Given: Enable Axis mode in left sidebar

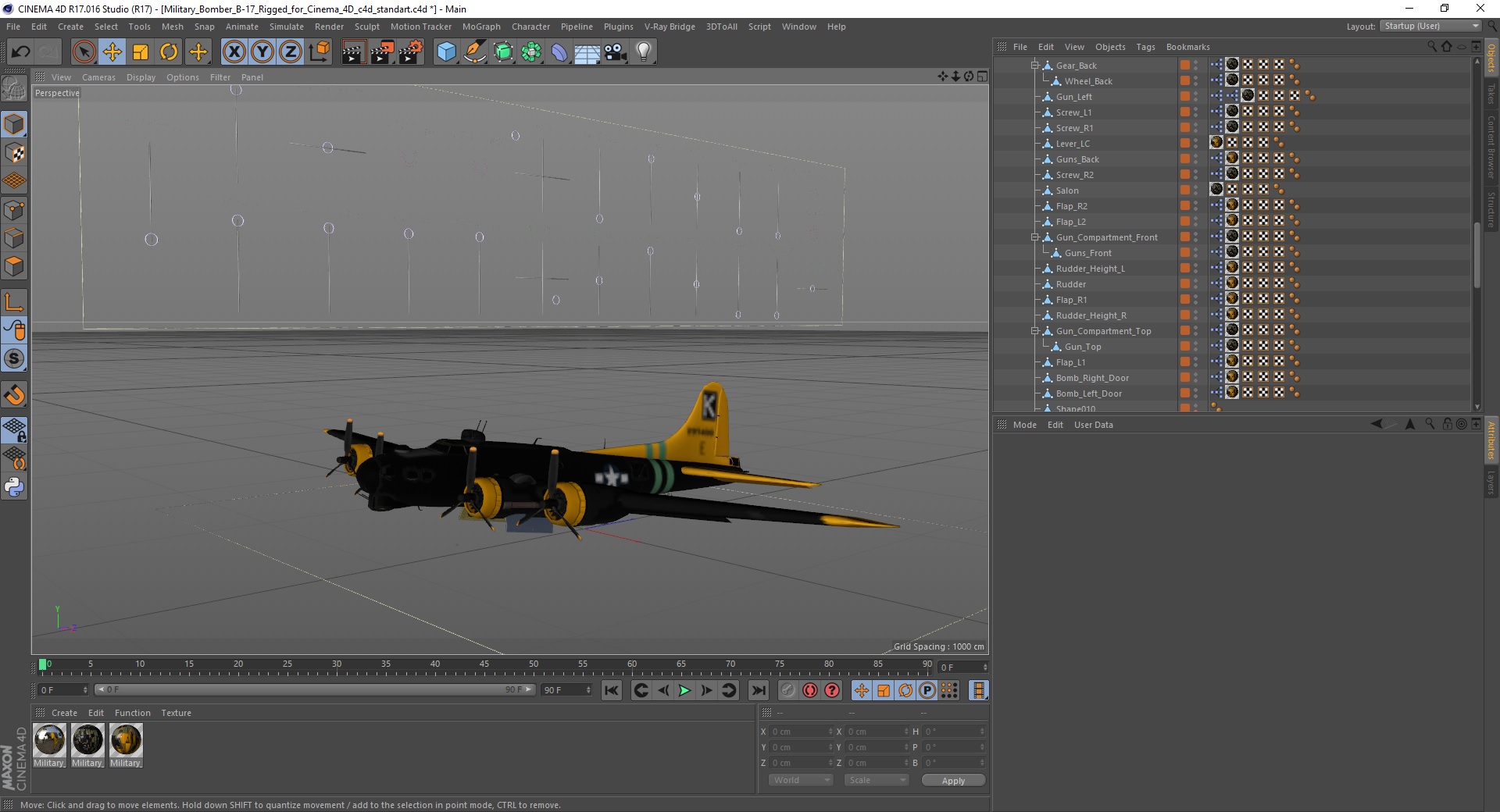Looking at the screenshot, I should (14, 302).
